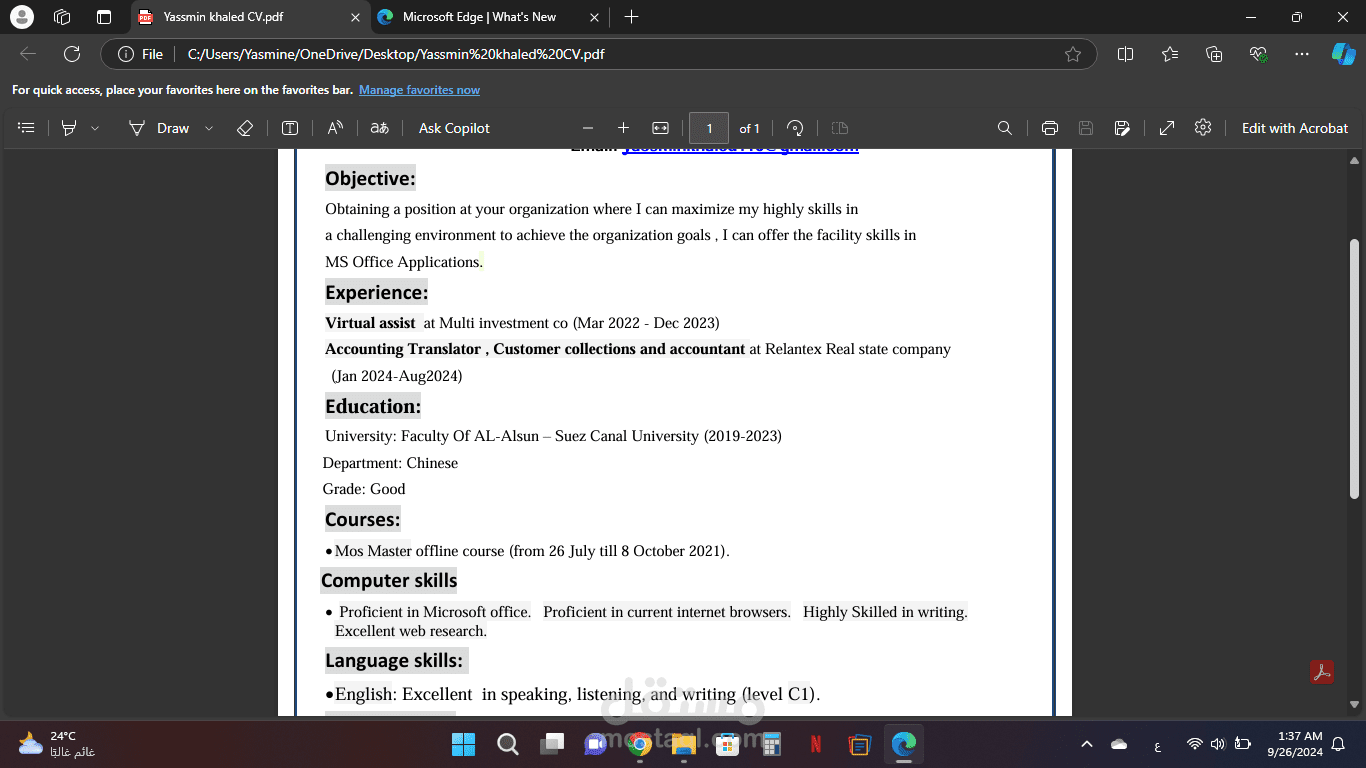
Task: Rotate the PDF page
Action: (x=795, y=128)
